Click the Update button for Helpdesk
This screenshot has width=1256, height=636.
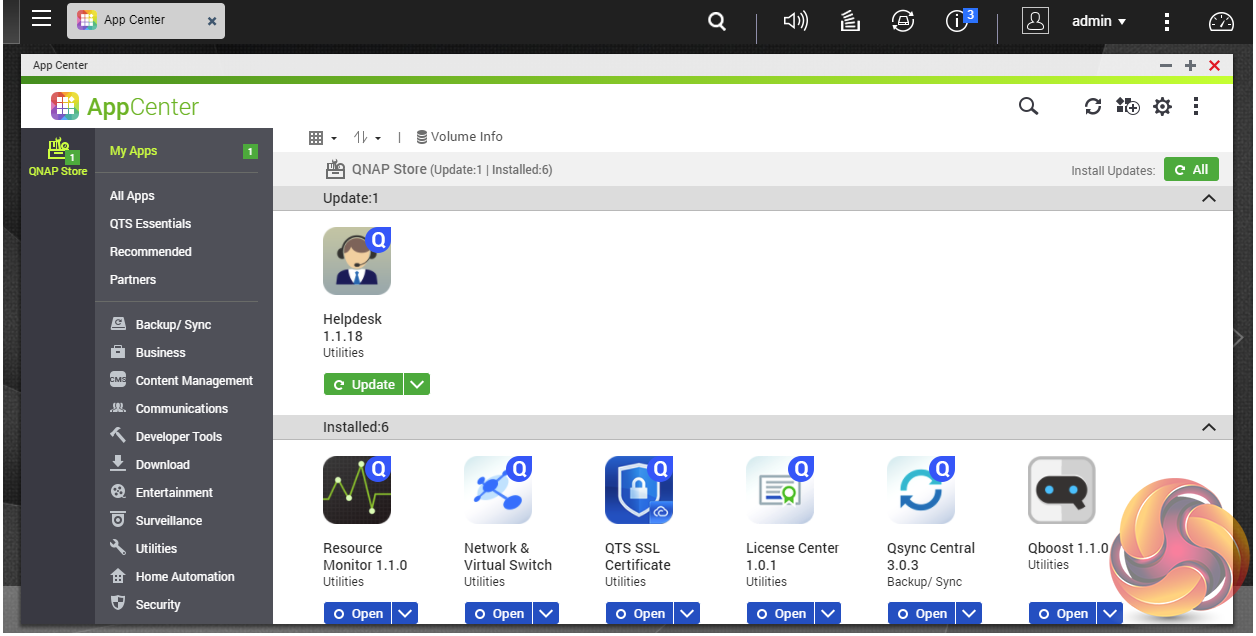click(x=364, y=384)
